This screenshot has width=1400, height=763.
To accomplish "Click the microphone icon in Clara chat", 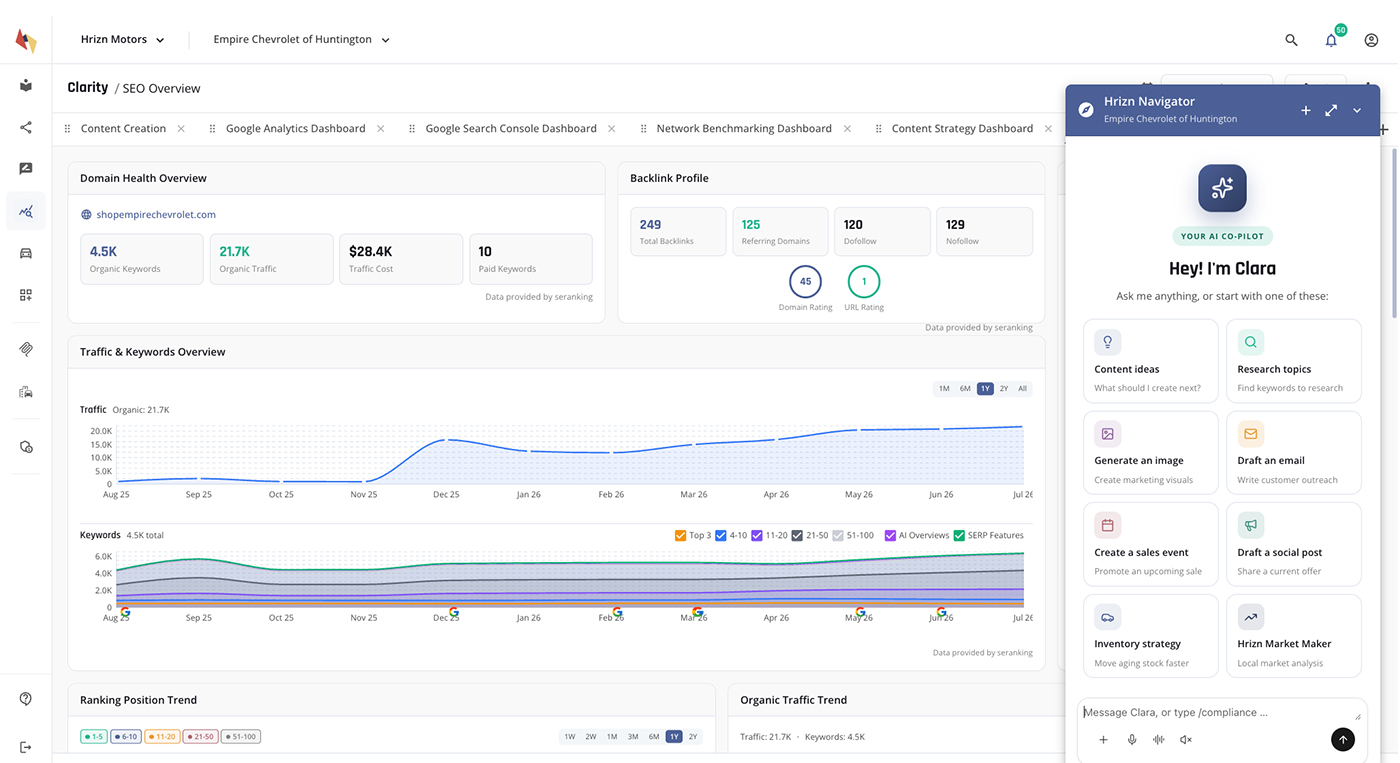I will [x=1132, y=740].
